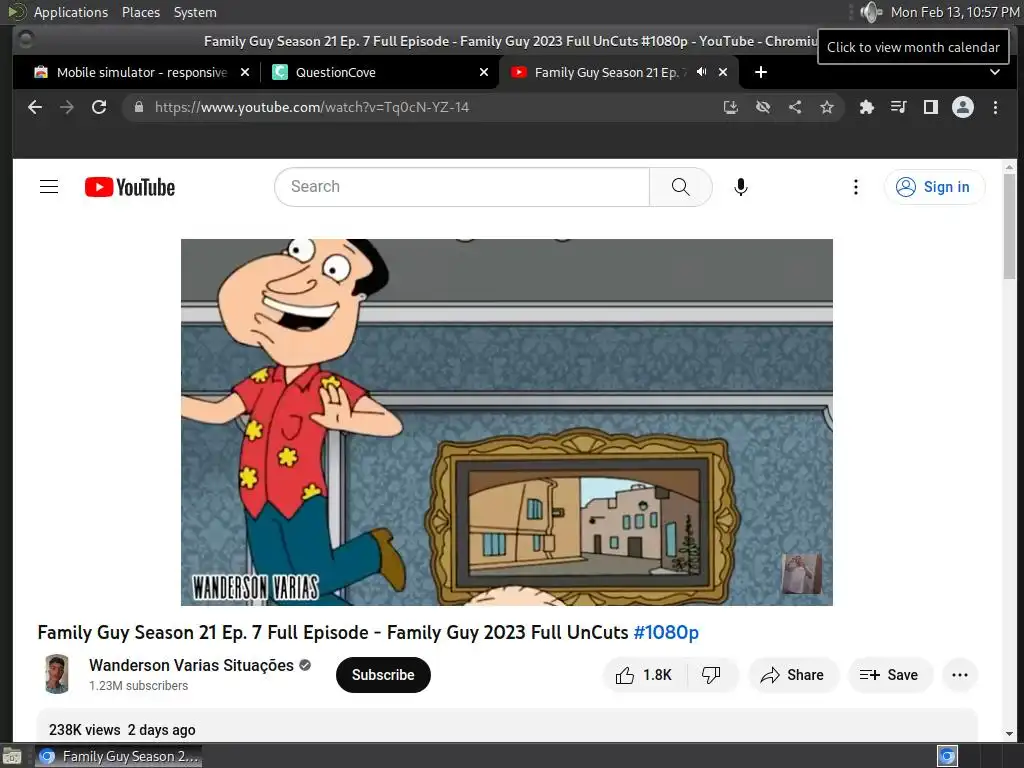Image resolution: width=1024 pixels, height=768 pixels.
Task: Go forward in browser history
Action: [67, 107]
